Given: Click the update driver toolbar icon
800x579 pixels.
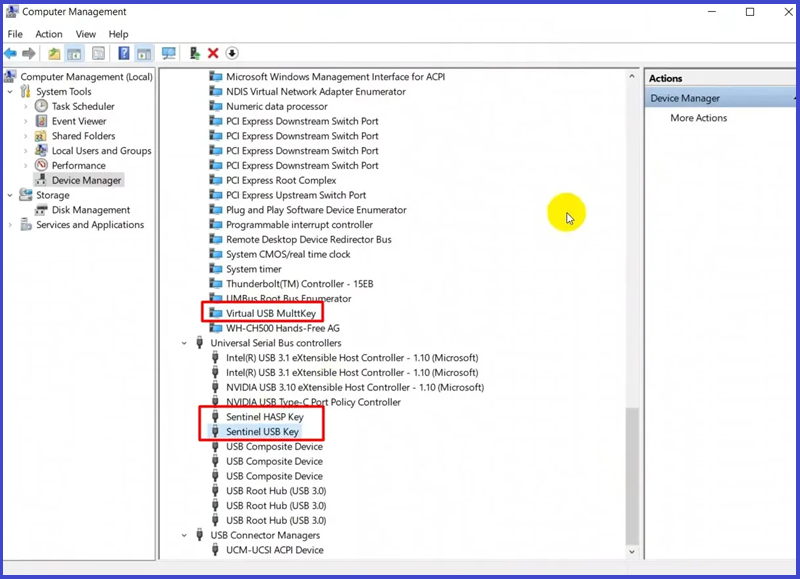Looking at the screenshot, I should coord(194,53).
